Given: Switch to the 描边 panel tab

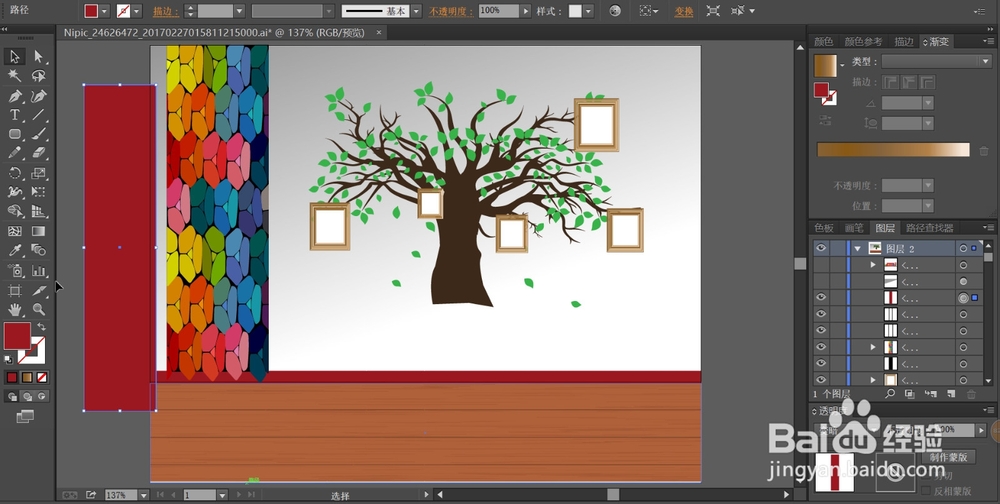Looking at the screenshot, I should pyautogui.click(x=904, y=41).
